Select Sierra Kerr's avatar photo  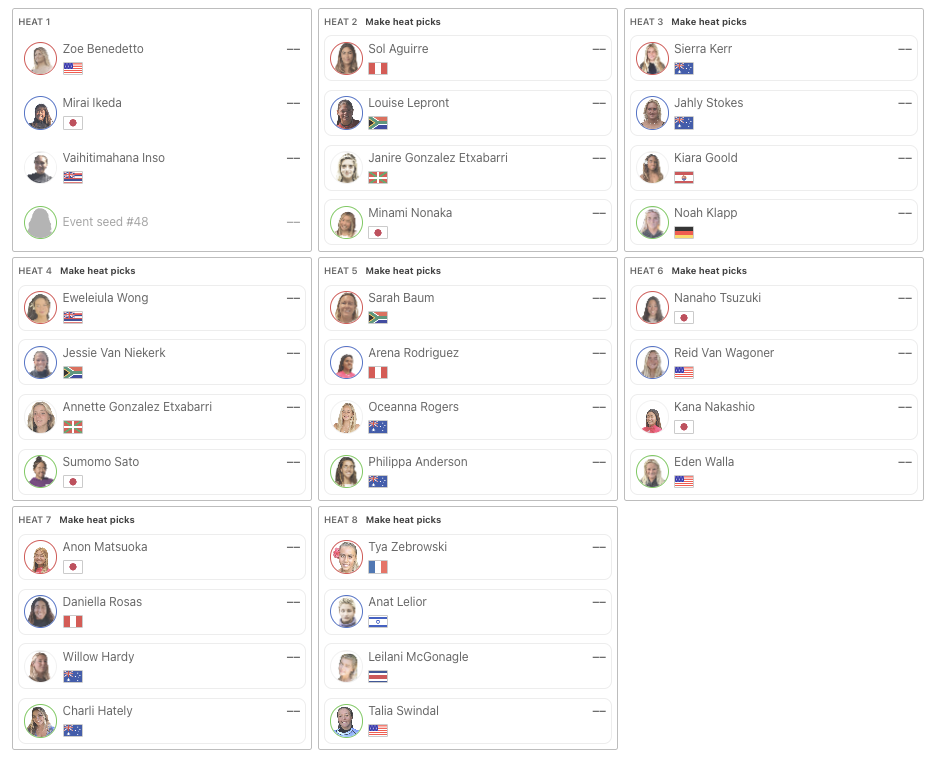point(652,58)
